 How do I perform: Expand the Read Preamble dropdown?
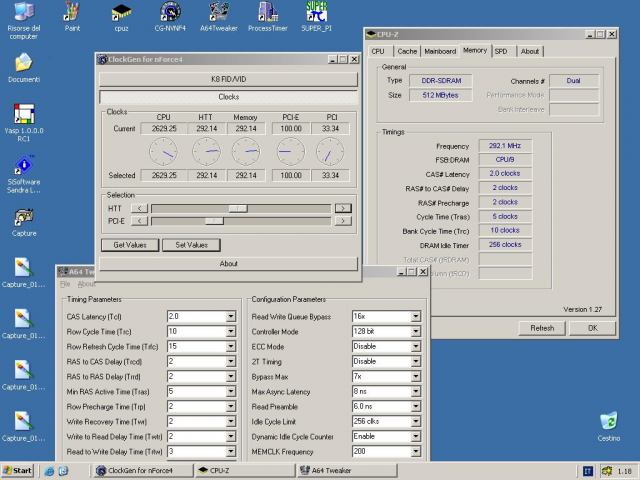coord(416,407)
